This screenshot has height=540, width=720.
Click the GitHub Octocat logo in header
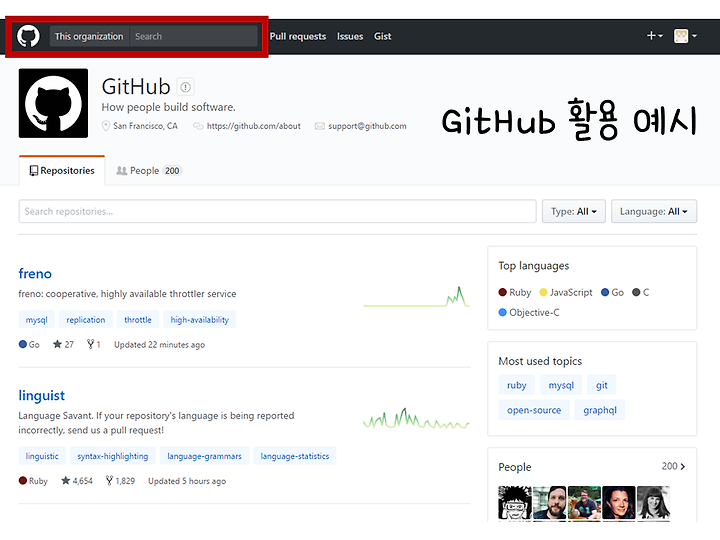pyautogui.click(x=28, y=36)
